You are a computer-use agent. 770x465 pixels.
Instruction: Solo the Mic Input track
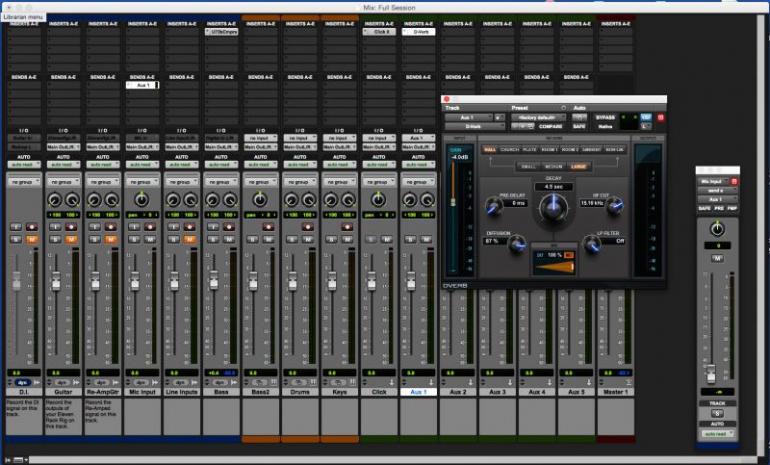point(134,239)
